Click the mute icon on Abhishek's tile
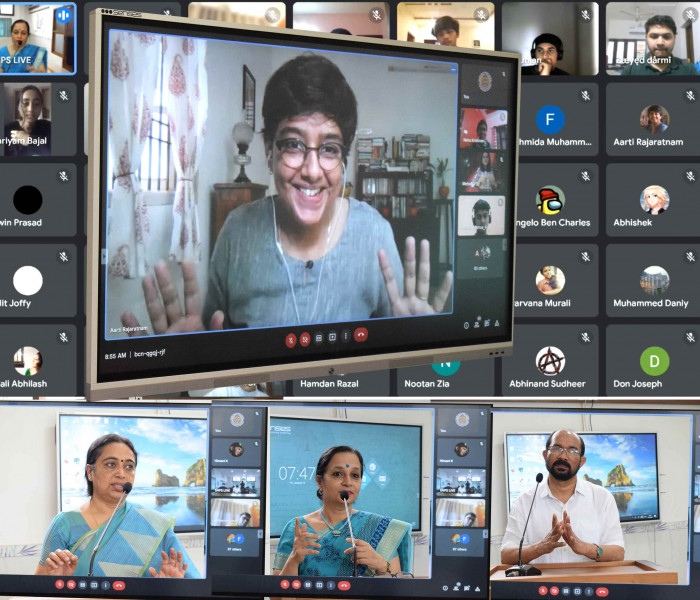700x600 pixels. [691, 176]
